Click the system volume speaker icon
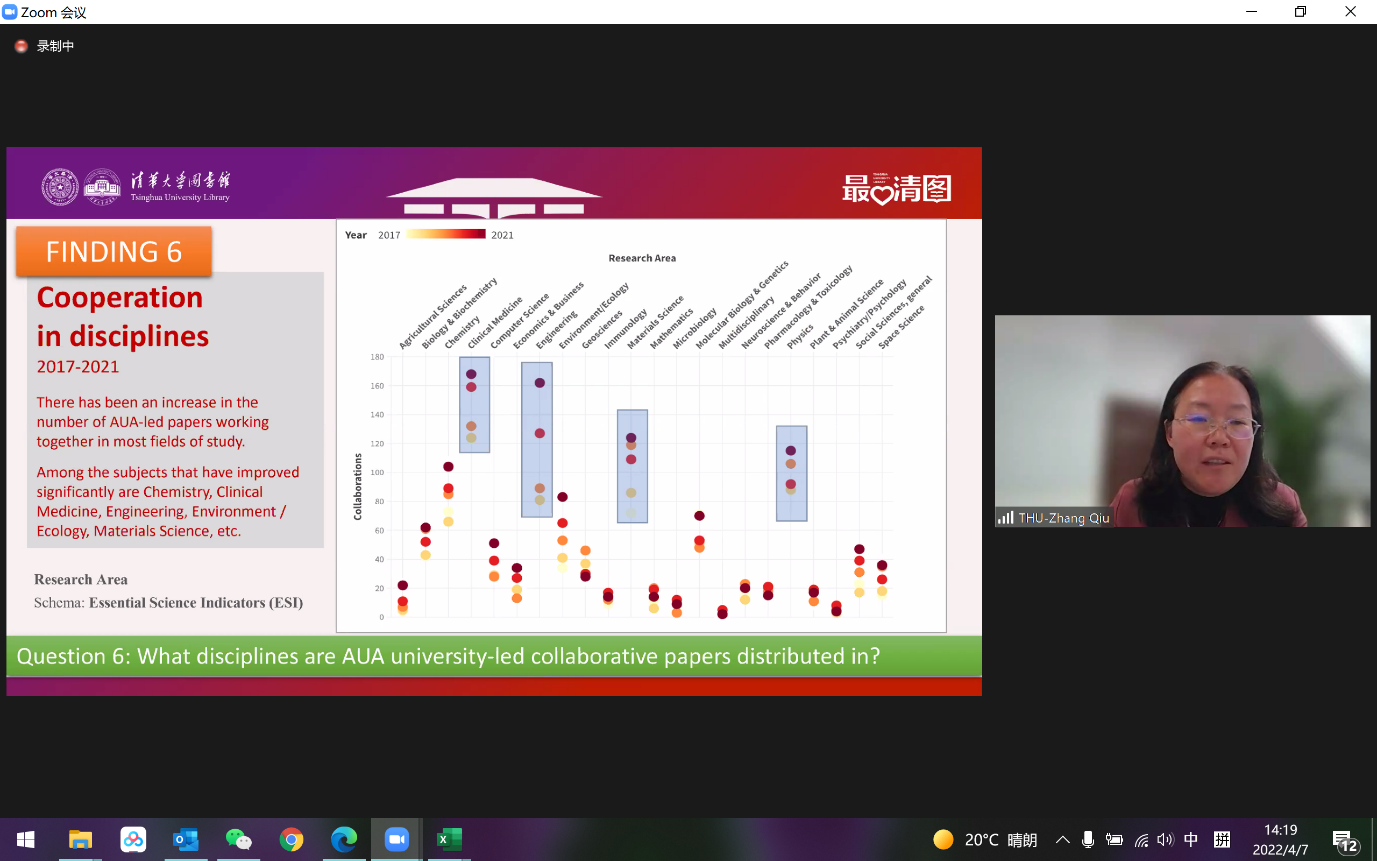 [x=1165, y=840]
